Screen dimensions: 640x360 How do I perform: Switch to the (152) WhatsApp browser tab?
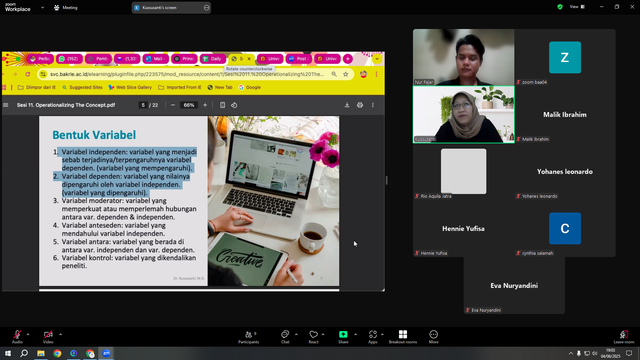click(69, 59)
